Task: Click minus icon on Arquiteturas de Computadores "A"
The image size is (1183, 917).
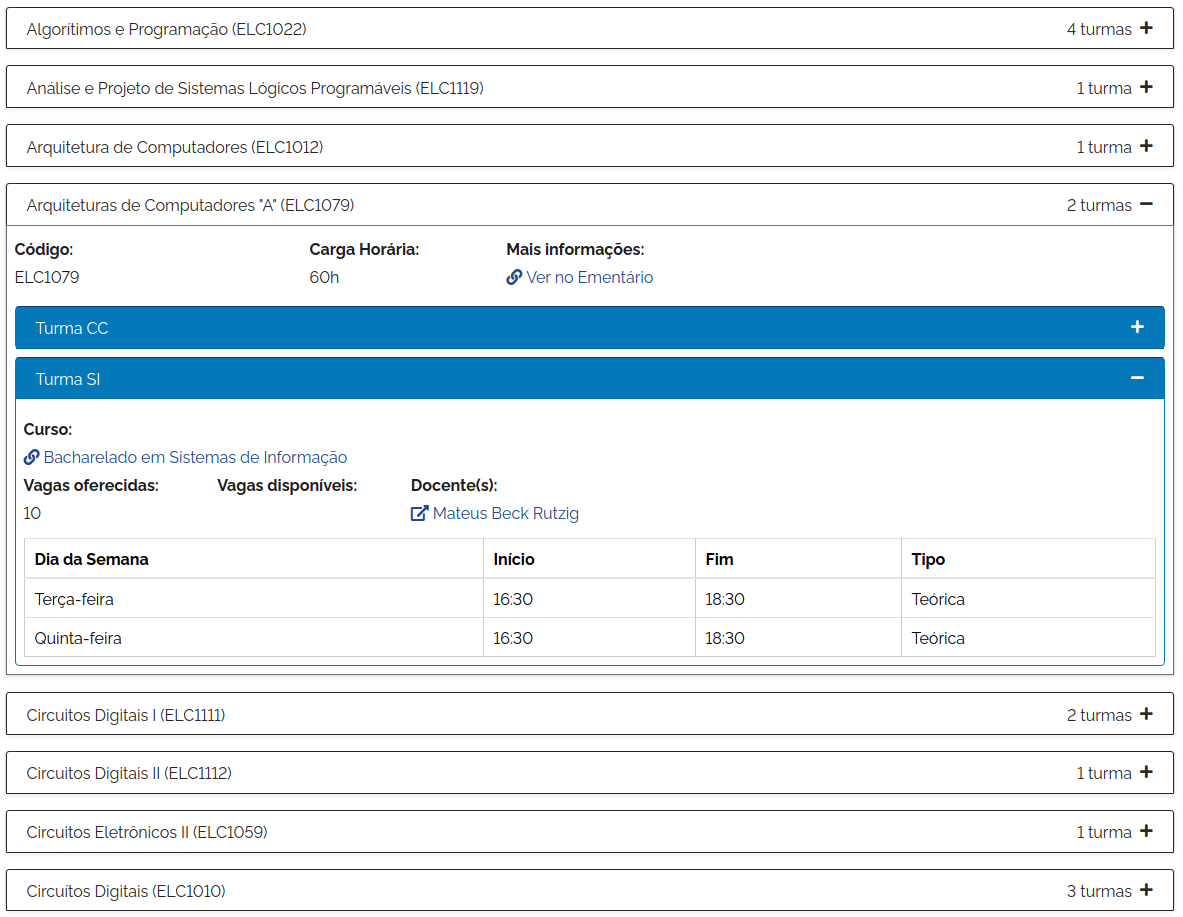Action: click(1146, 204)
